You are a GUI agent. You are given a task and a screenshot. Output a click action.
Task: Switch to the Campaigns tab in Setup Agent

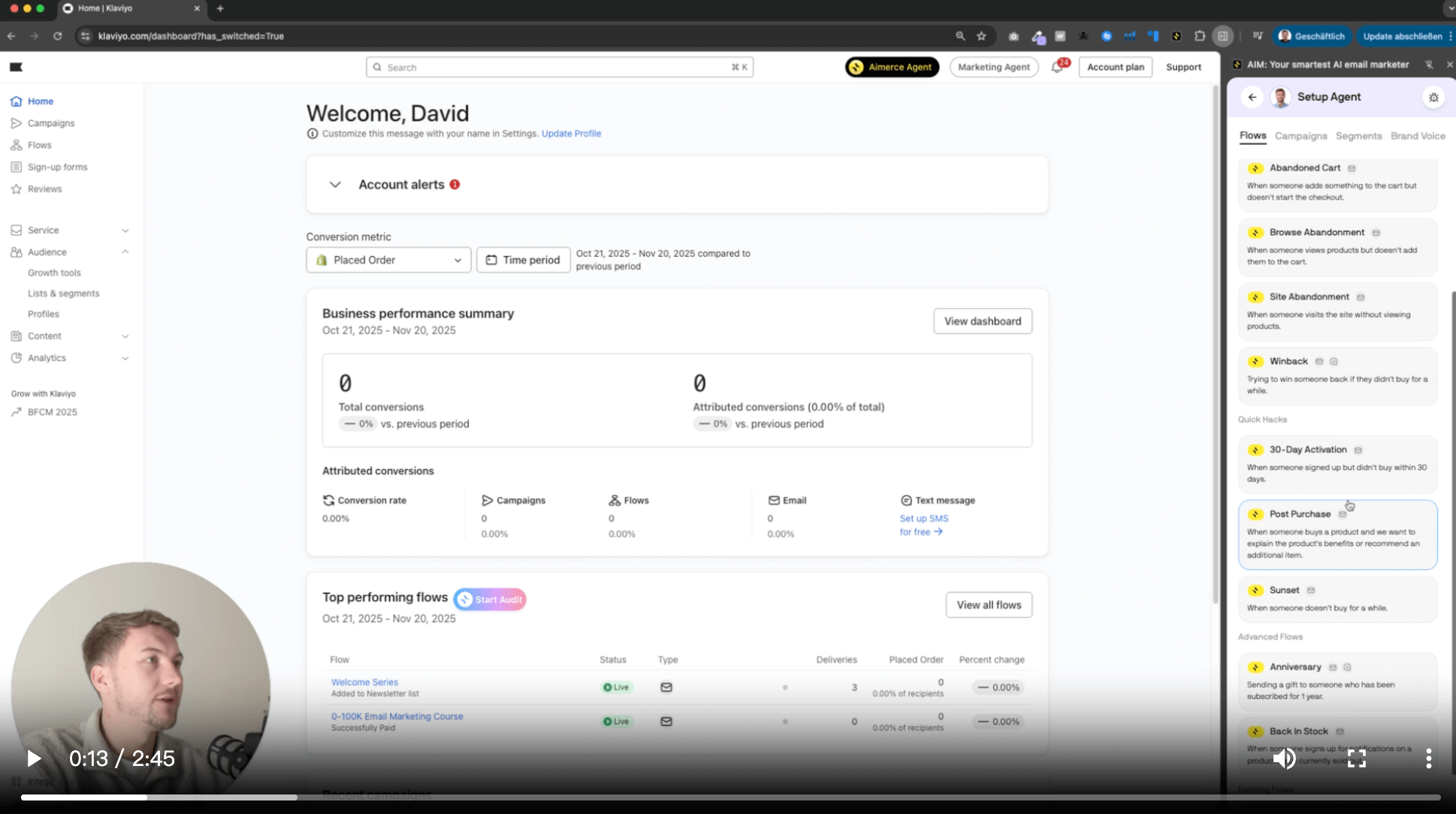click(1300, 136)
